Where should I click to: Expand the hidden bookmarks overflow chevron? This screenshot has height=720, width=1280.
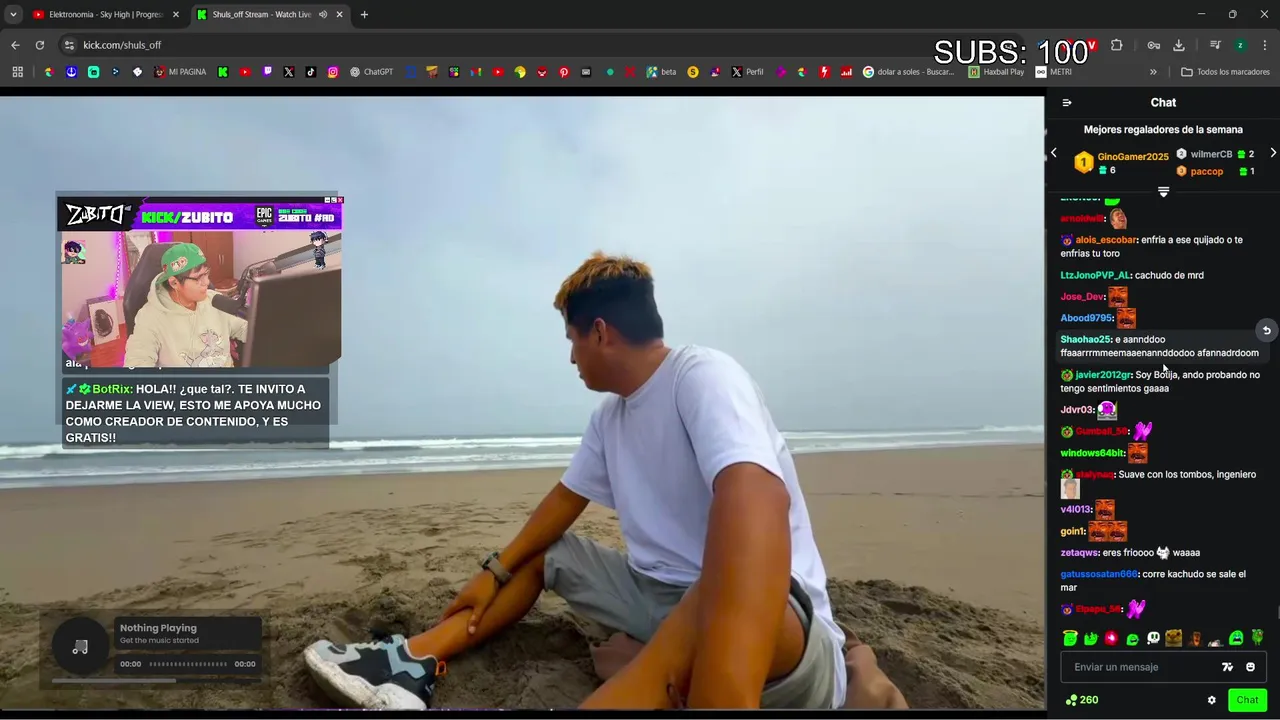click(x=1153, y=72)
